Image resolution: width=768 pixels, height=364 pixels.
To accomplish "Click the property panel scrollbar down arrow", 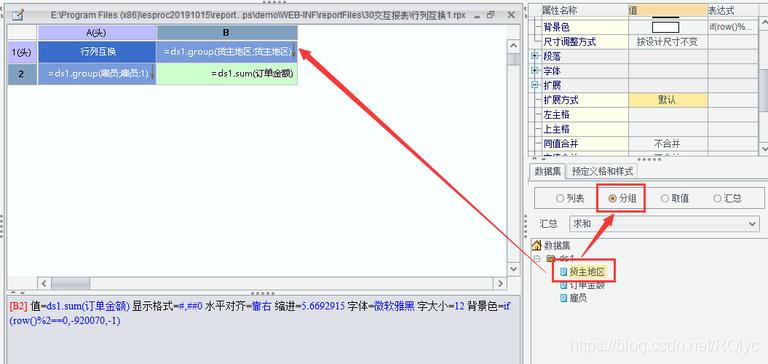I will click(x=763, y=147).
